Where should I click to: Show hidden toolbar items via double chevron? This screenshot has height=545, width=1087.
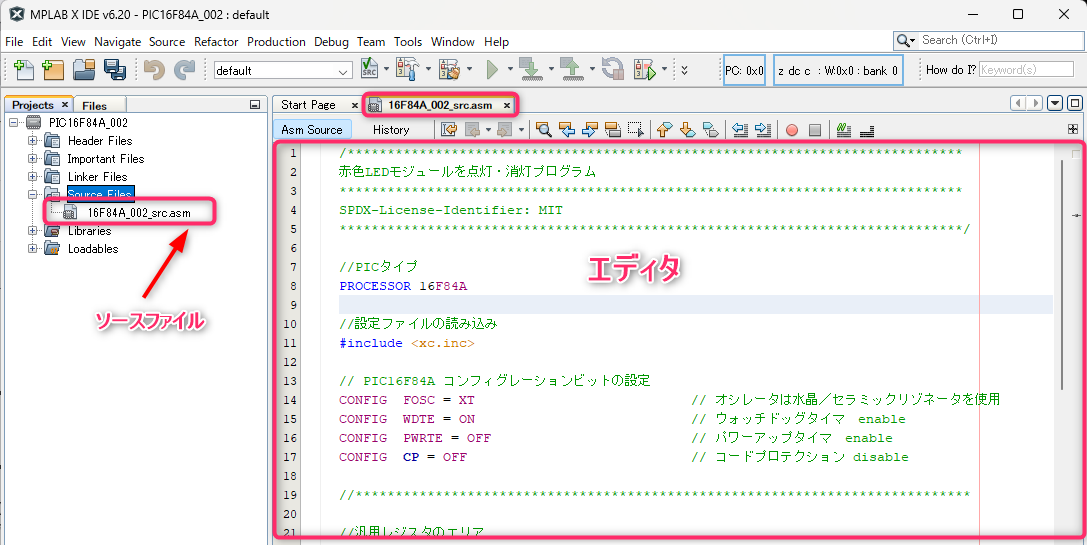click(x=684, y=70)
